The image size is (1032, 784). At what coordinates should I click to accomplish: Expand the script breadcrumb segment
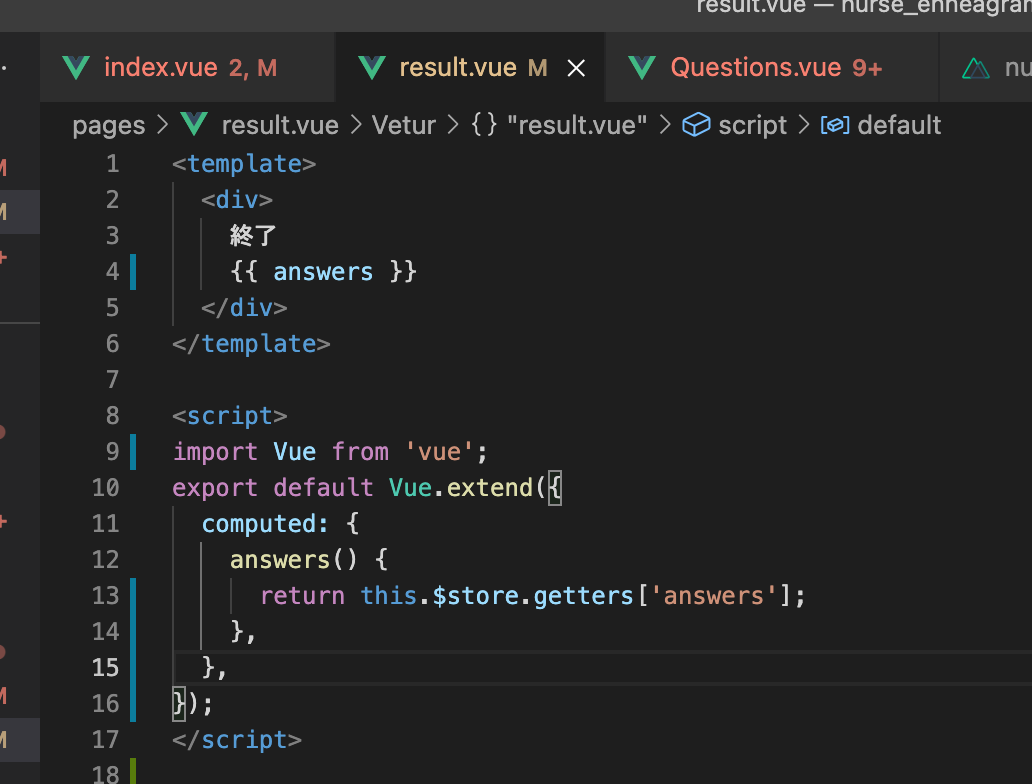pos(753,125)
